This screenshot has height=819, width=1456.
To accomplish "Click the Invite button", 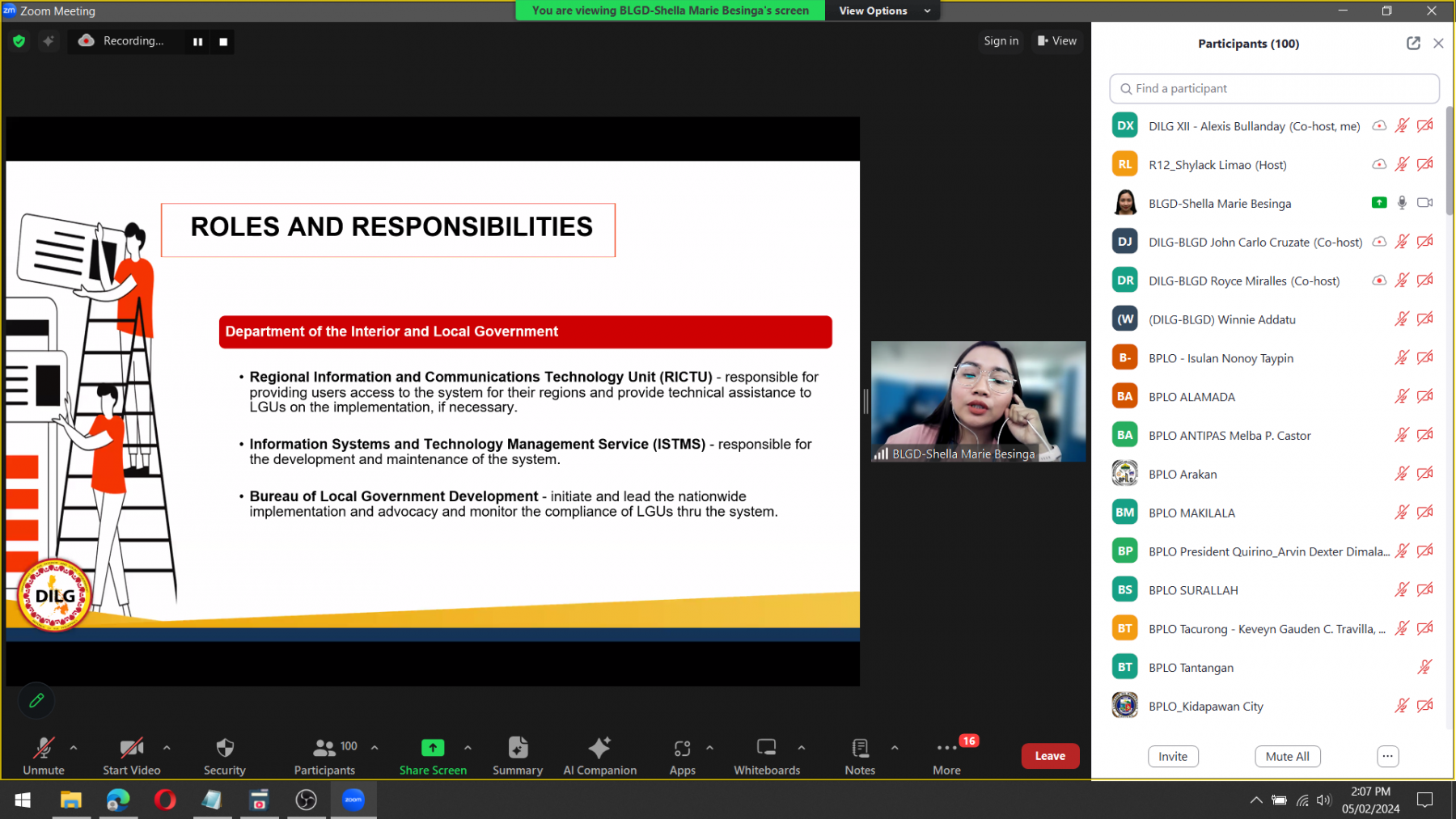I will click(x=1173, y=757).
